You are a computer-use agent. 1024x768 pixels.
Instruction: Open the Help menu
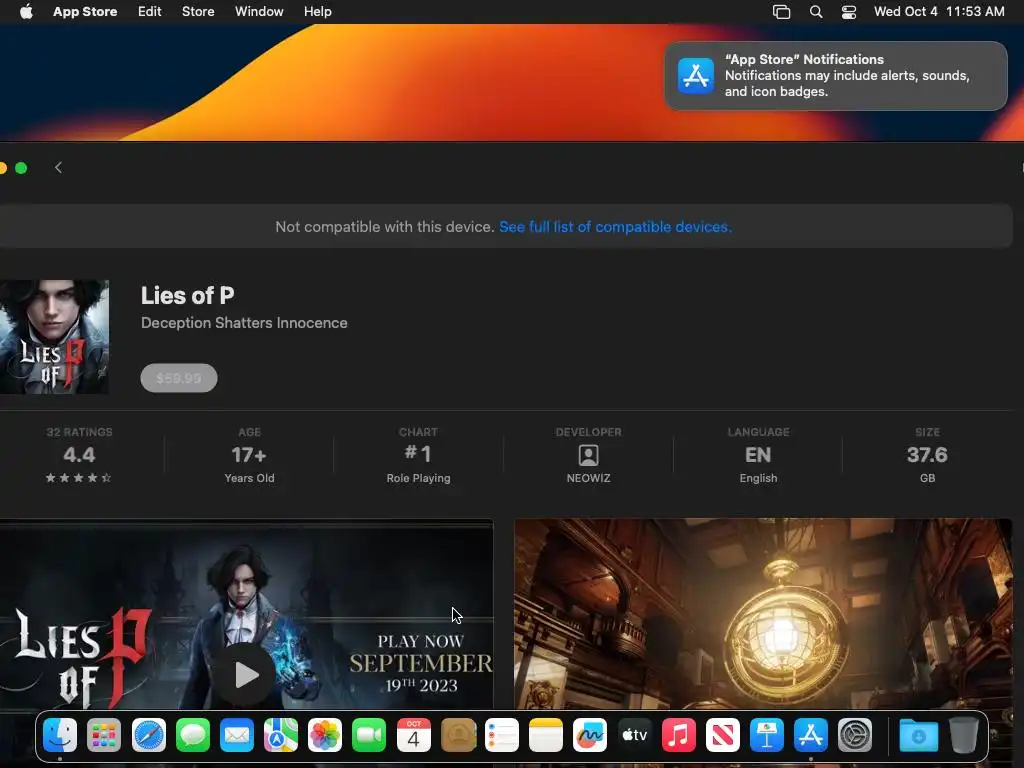pos(317,11)
